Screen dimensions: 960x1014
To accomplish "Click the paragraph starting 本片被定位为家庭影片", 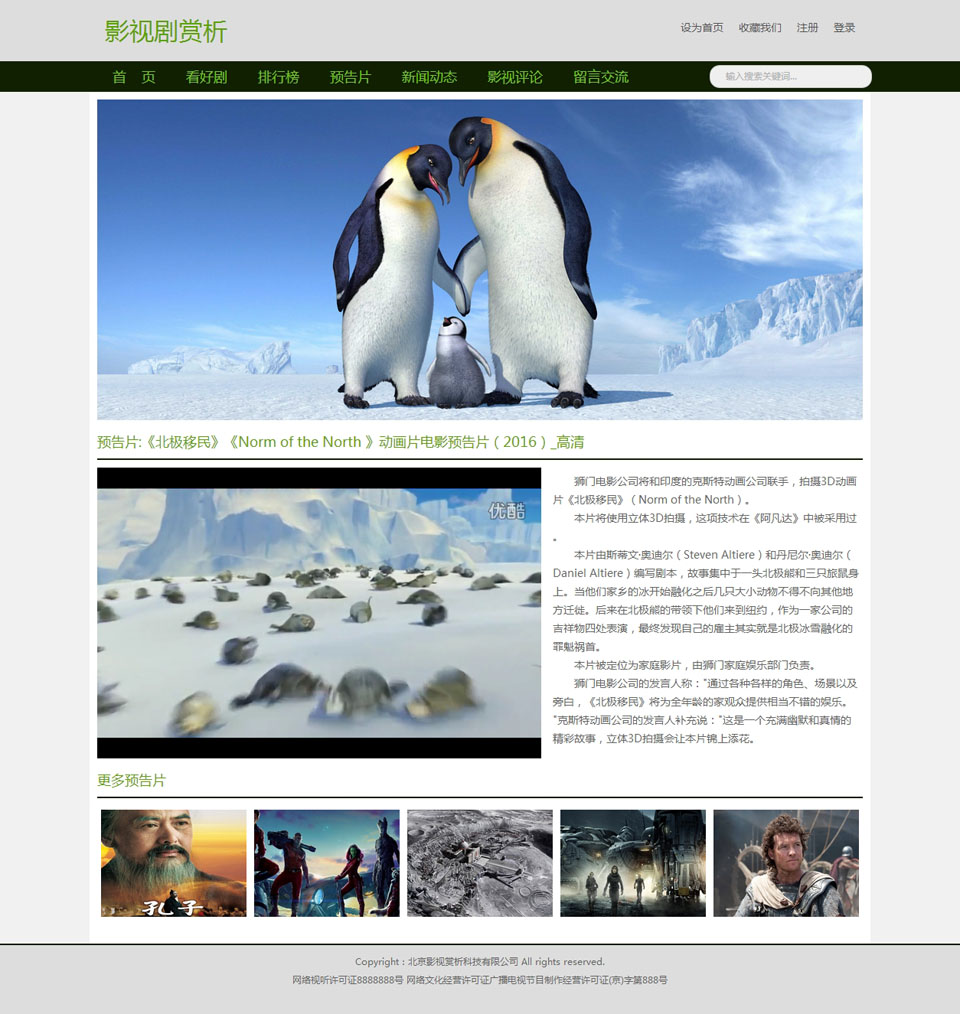I will click(x=695, y=665).
